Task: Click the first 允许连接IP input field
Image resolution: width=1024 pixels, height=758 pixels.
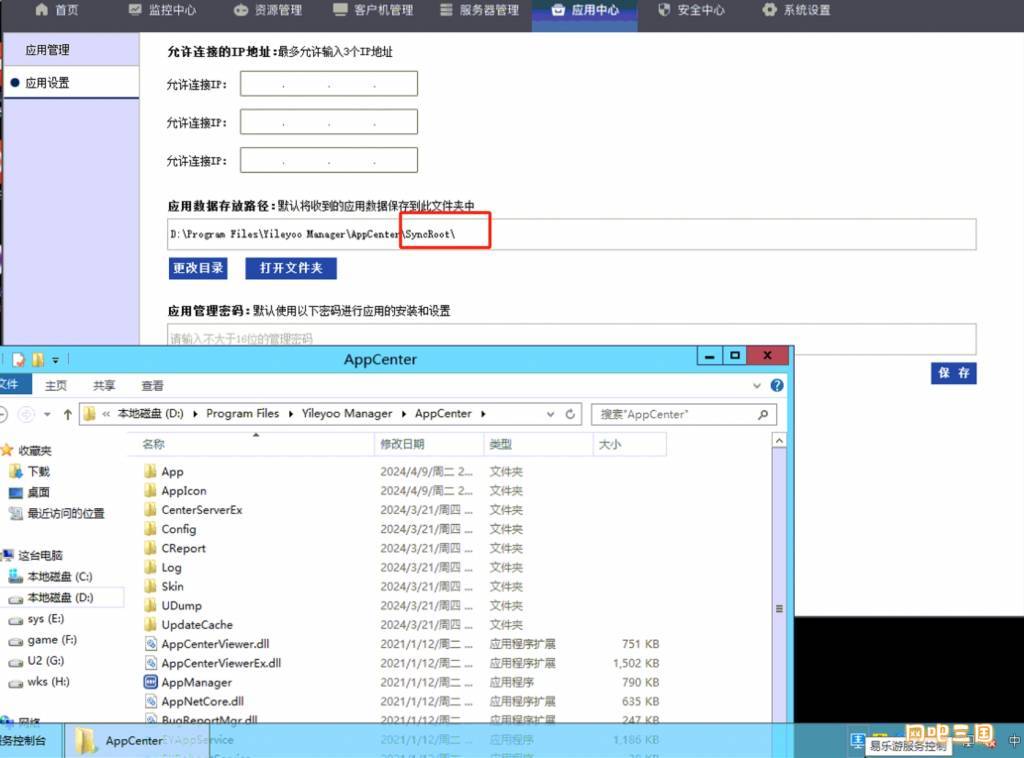Action: pos(328,84)
